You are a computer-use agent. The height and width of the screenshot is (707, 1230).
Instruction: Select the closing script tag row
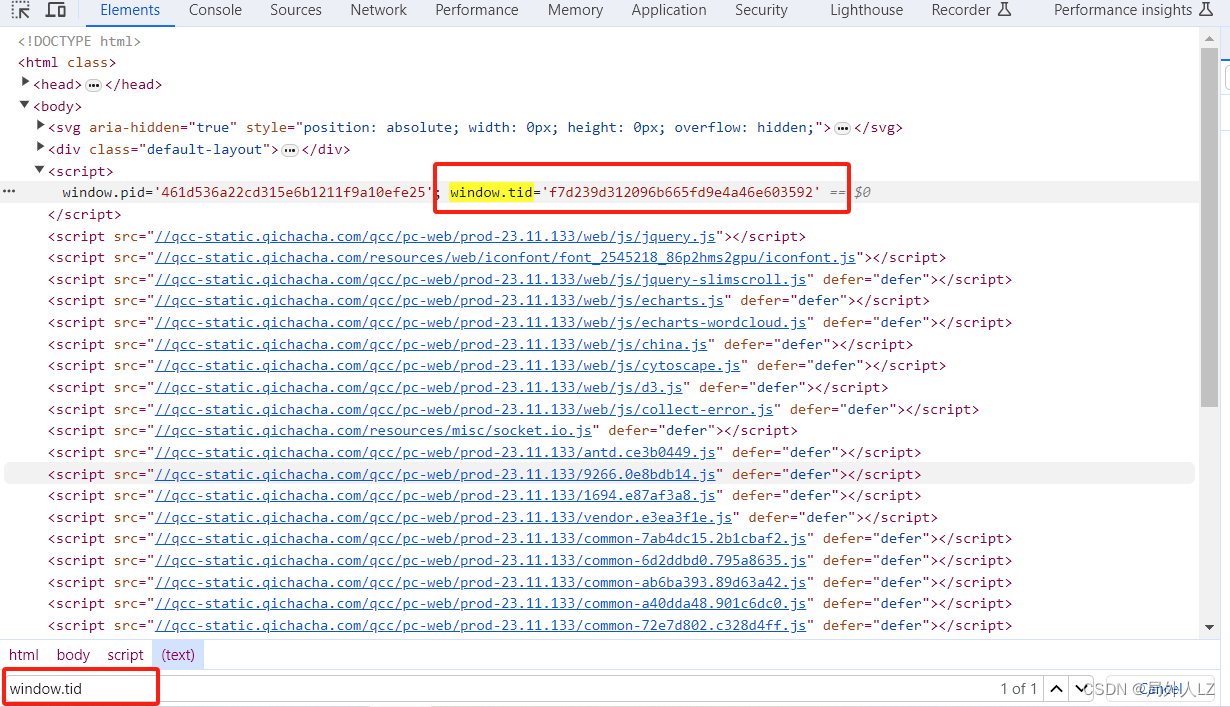pyautogui.click(x=84, y=214)
